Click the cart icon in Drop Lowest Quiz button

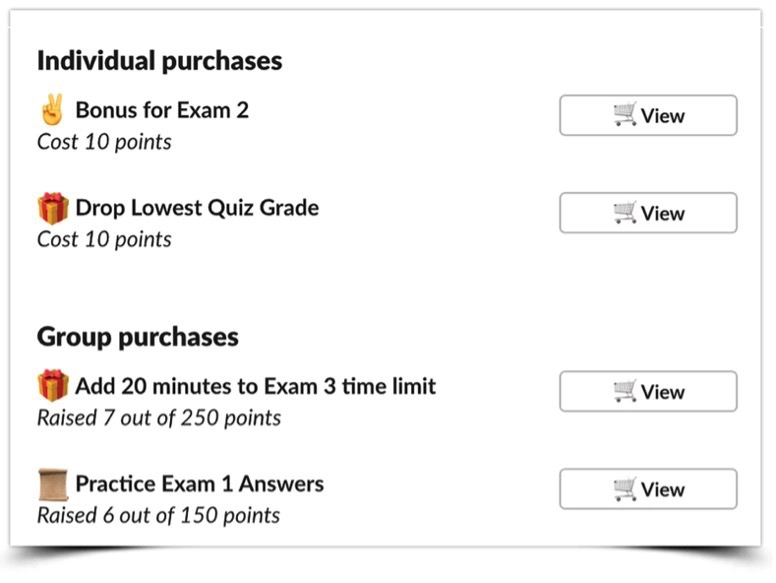point(625,212)
